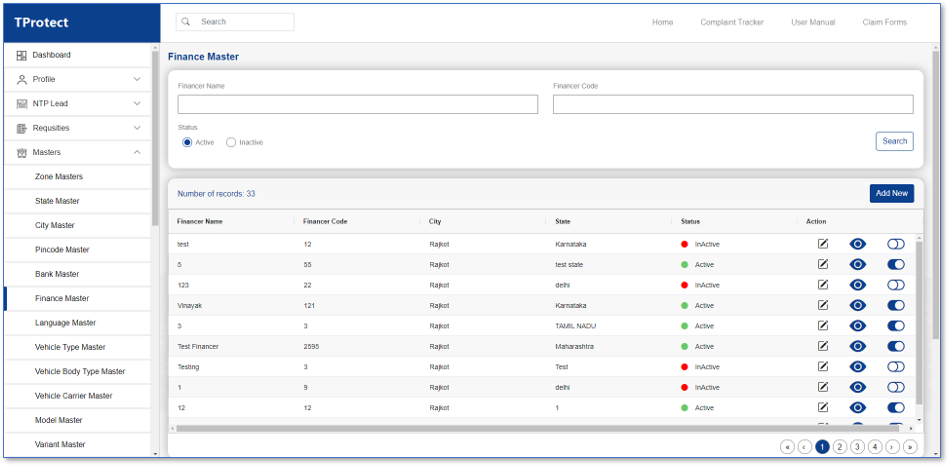Enable the status toggle for financer 123
Image resolution: width=949 pixels, height=466 pixels.
[895, 285]
